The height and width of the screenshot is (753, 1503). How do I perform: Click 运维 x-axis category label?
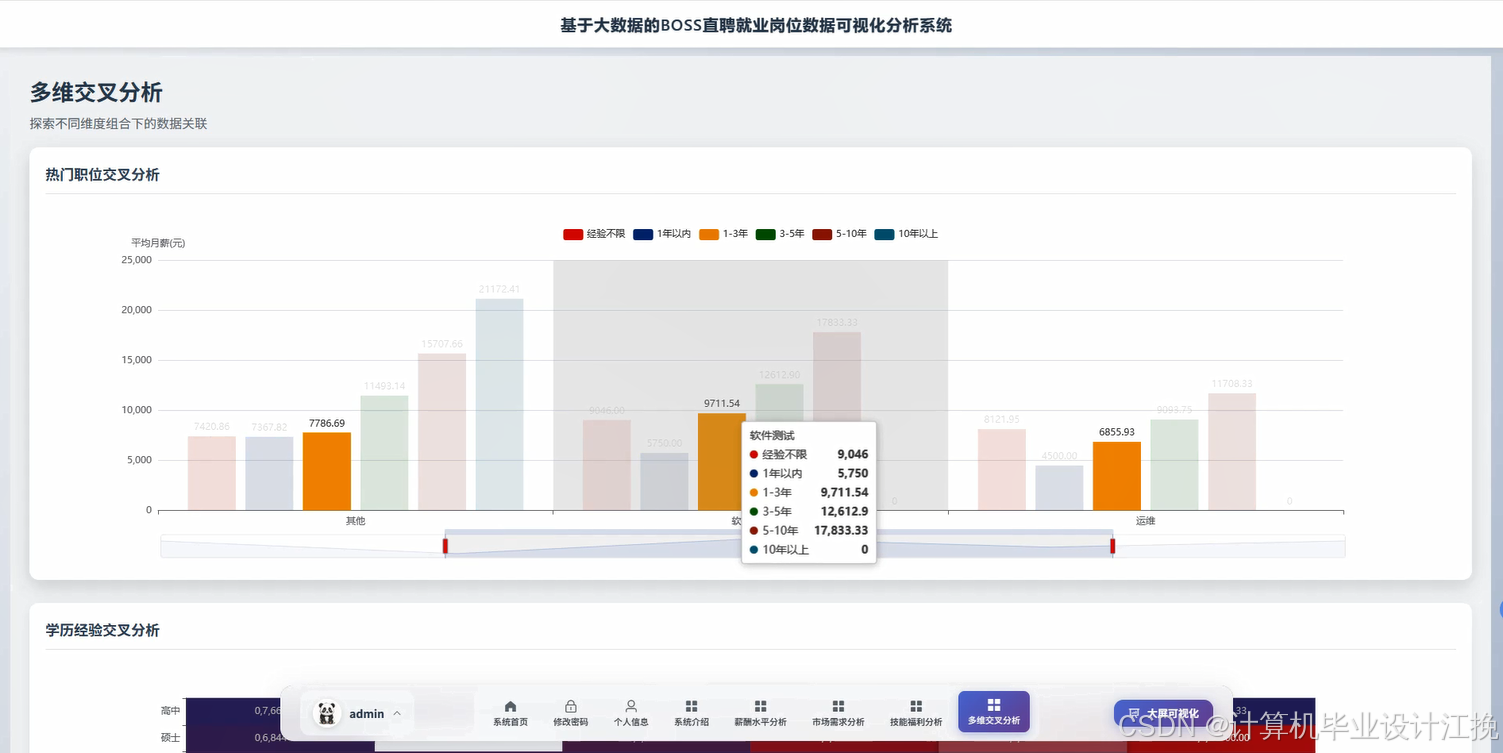tap(1146, 521)
